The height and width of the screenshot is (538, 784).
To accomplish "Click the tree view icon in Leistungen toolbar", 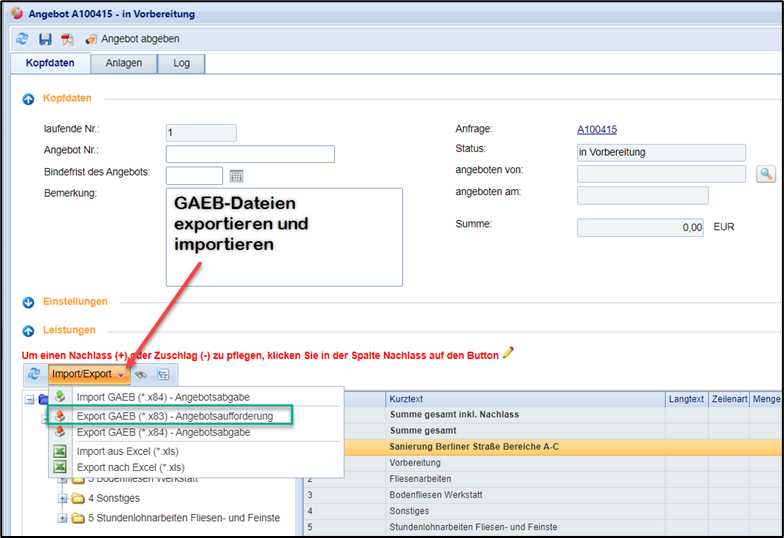I will [163, 374].
